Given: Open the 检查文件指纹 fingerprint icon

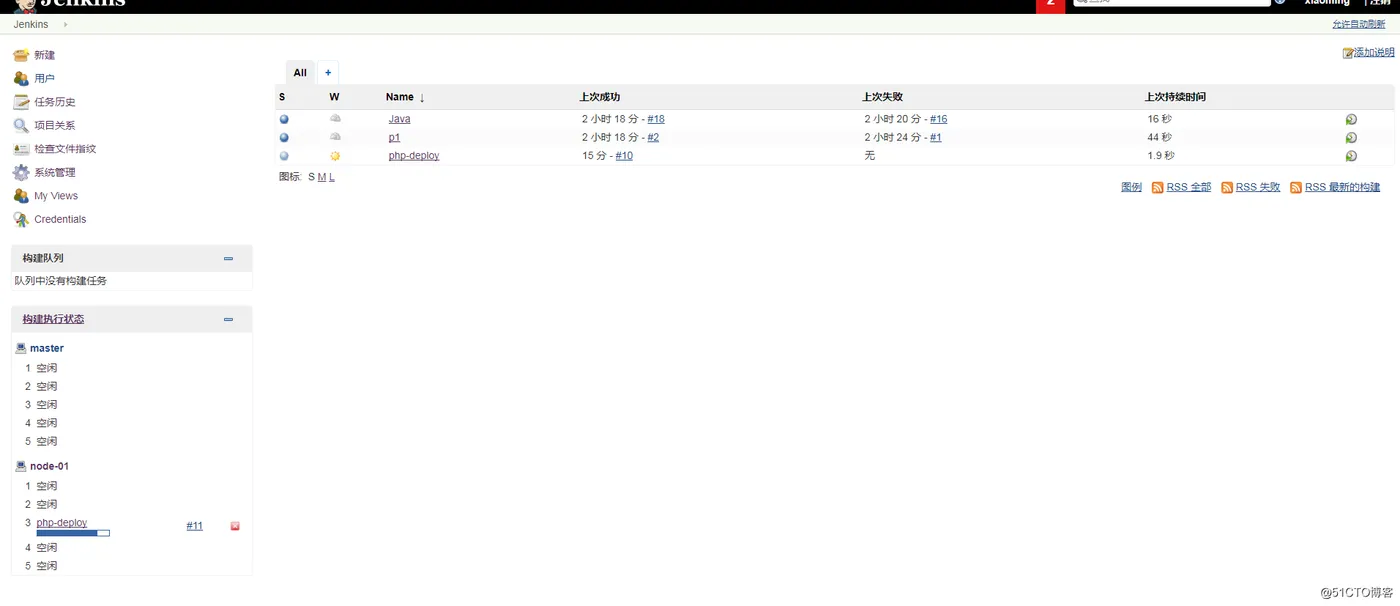Looking at the screenshot, I should 21,149.
